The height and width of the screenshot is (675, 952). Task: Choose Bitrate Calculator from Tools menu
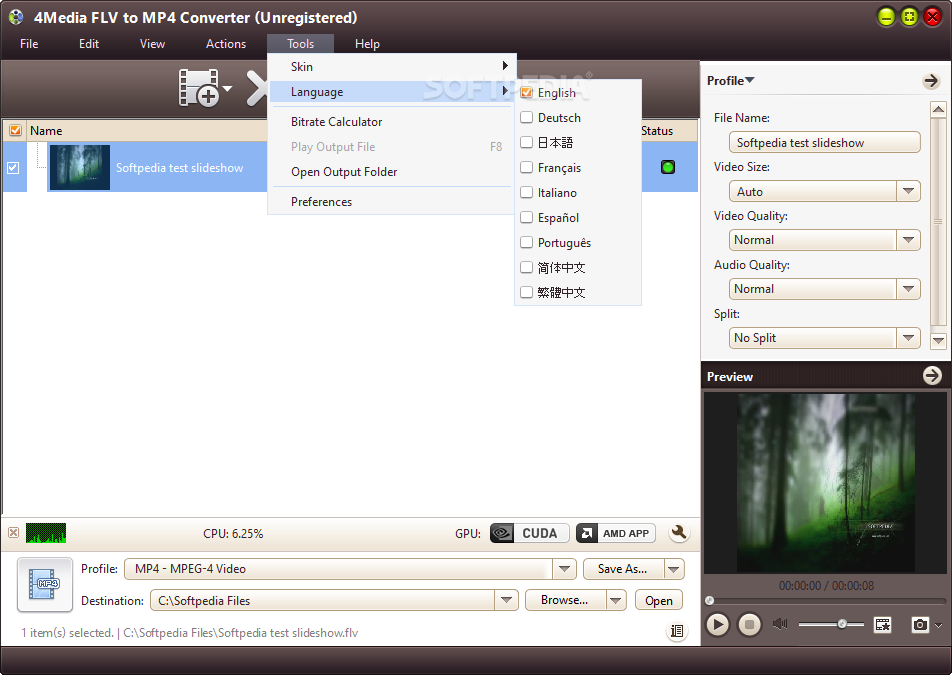(x=392, y=121)
